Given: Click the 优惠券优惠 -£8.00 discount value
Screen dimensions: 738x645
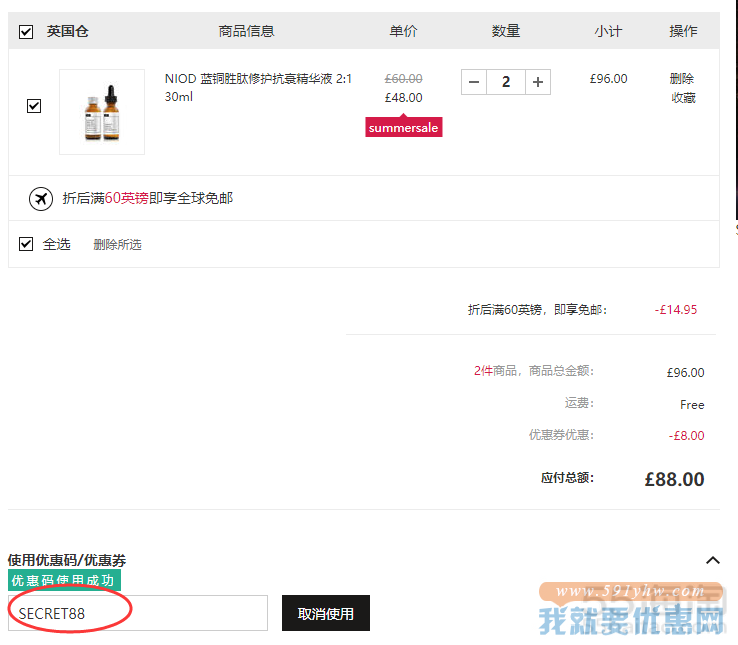Looking at the screenshot, I should pyautogui.click(x=686, y=435).
